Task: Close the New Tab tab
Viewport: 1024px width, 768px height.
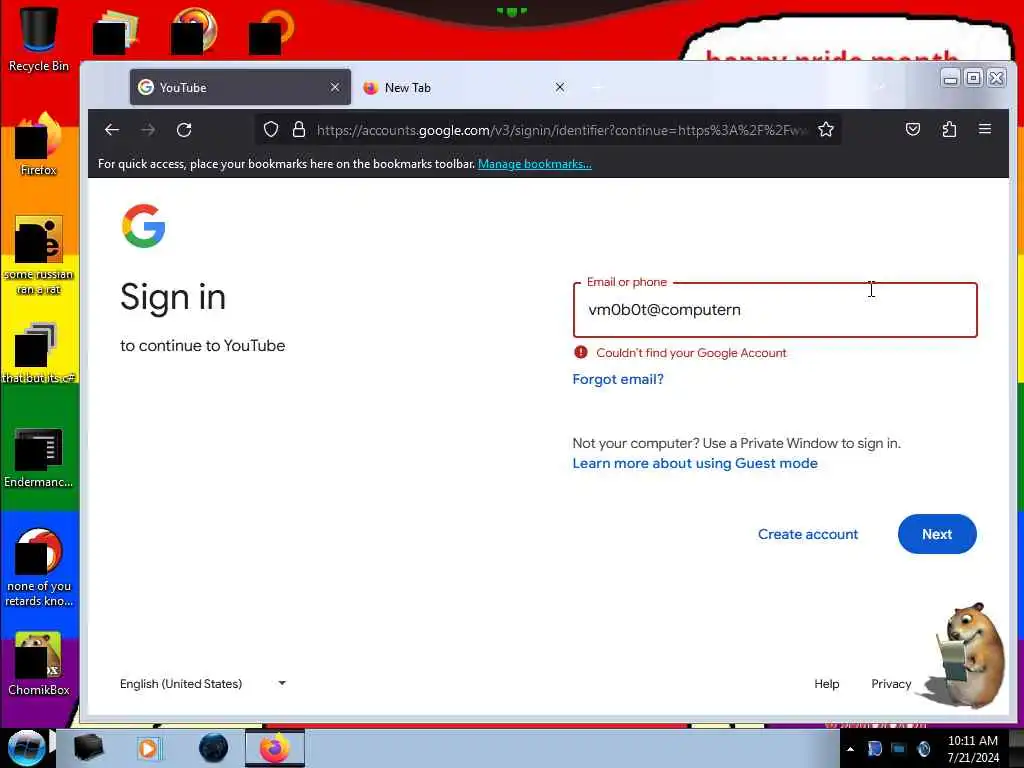Action: click(x=560, y=87)
